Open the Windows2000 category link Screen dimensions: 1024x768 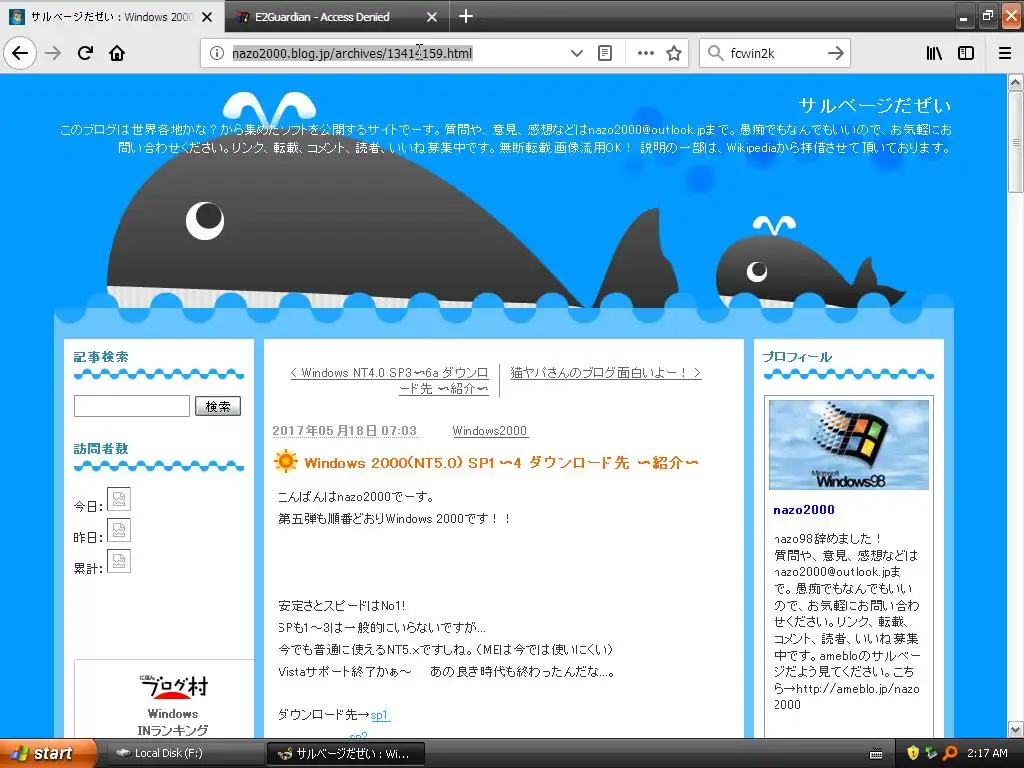tap(489, 430)
